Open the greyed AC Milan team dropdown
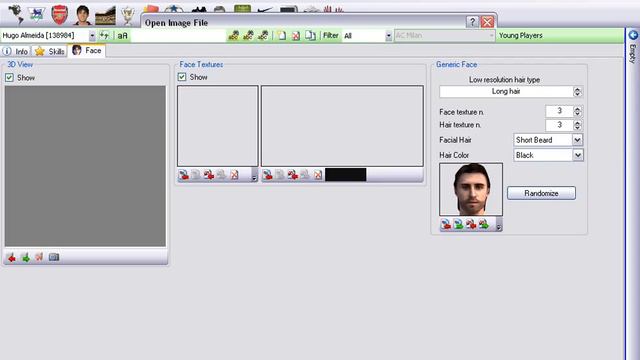This screenshot has height=360, width=640. tap(491, 36)
